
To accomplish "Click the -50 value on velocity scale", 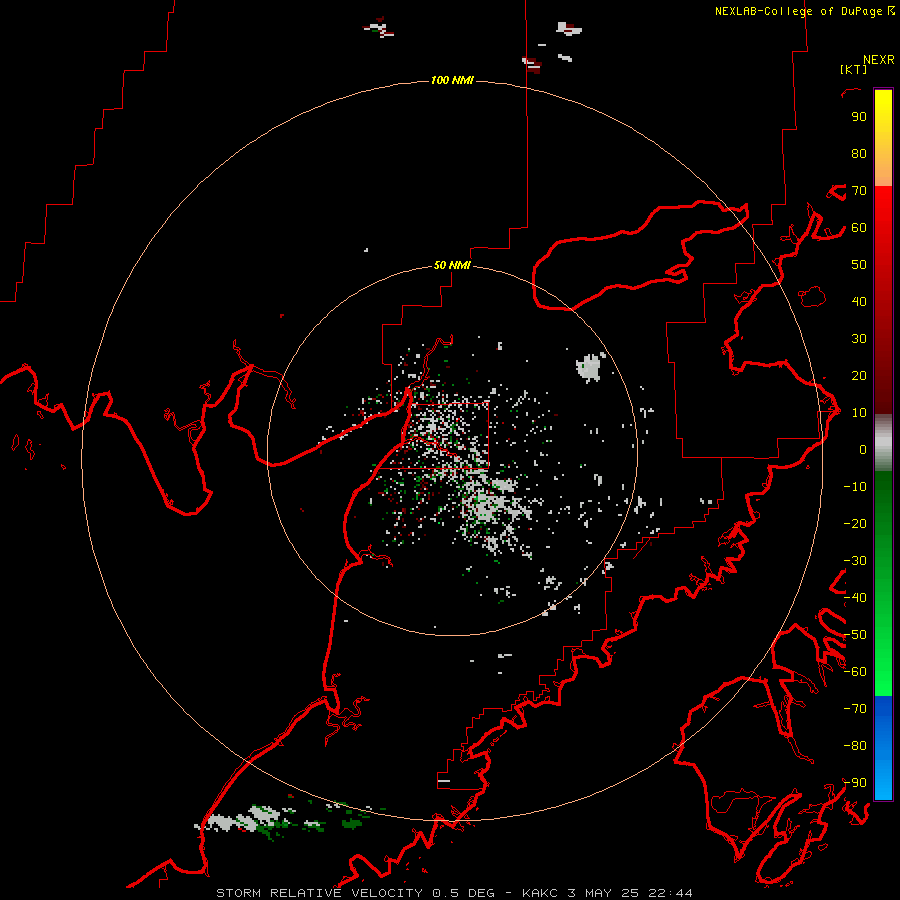I will (855, 635).
